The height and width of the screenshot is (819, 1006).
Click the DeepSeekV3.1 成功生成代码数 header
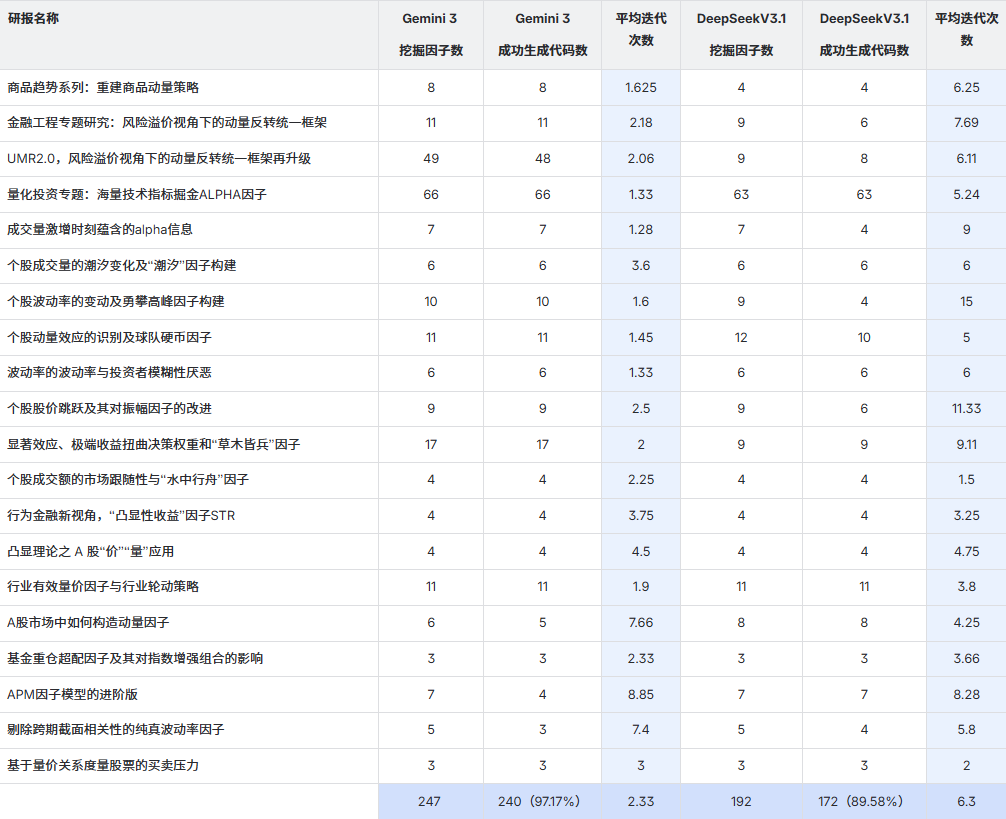pyautogui.click(x=864, y=35)
